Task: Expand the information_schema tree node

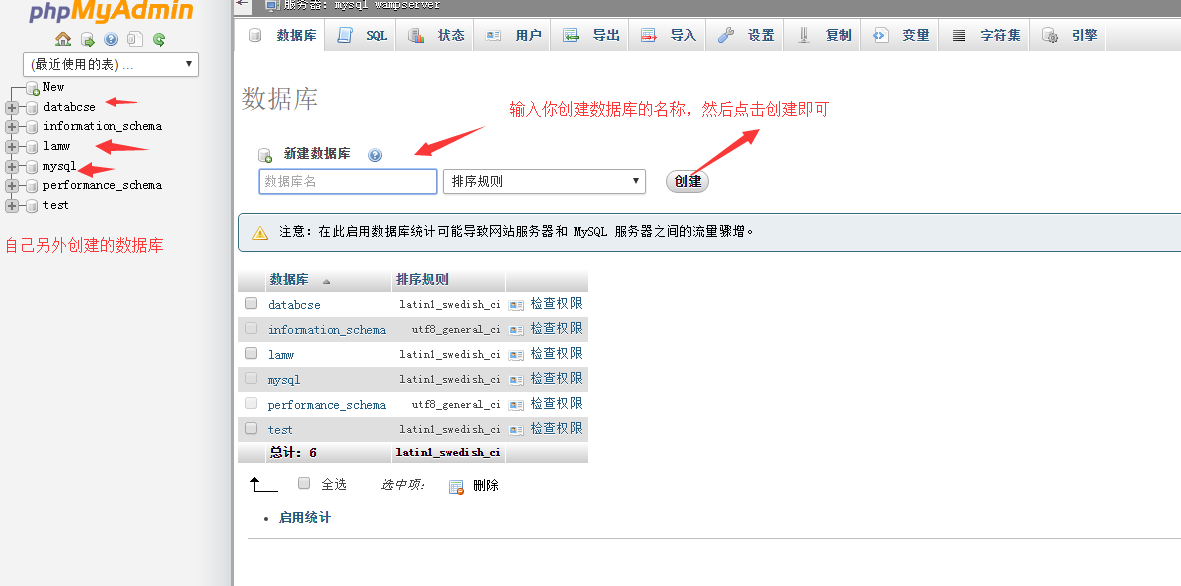Action: [x=11, y=127]
